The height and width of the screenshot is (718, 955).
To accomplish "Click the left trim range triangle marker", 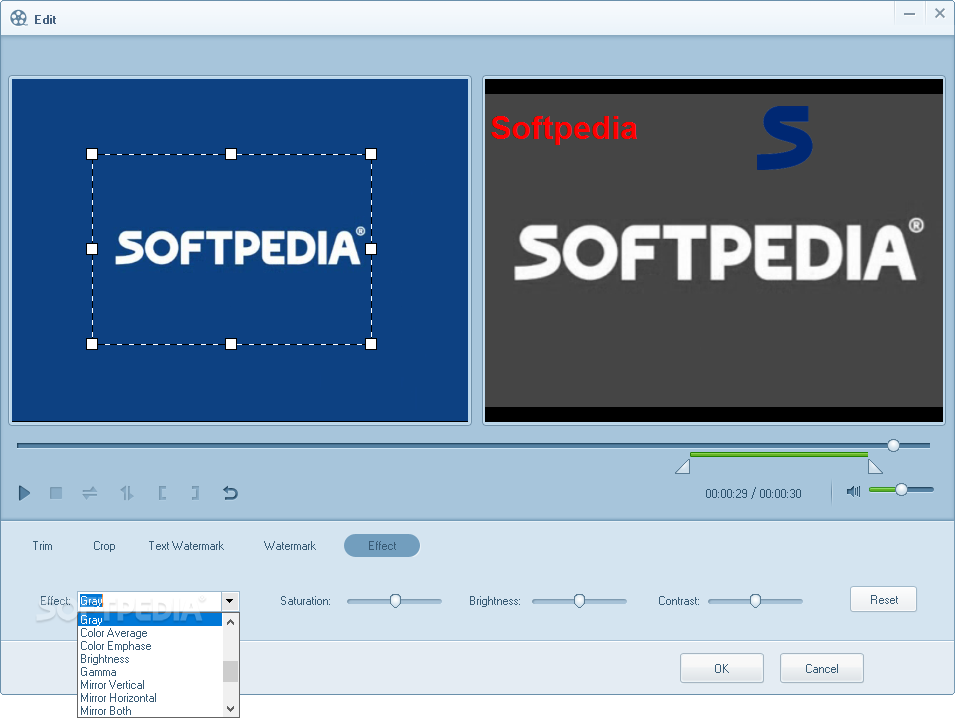I will [683, 467].
